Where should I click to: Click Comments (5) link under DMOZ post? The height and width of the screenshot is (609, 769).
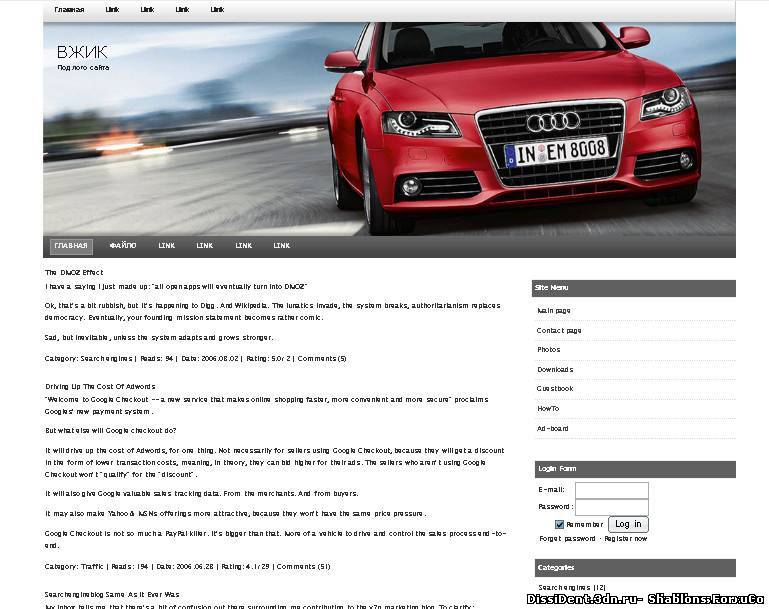coord(322,358)
